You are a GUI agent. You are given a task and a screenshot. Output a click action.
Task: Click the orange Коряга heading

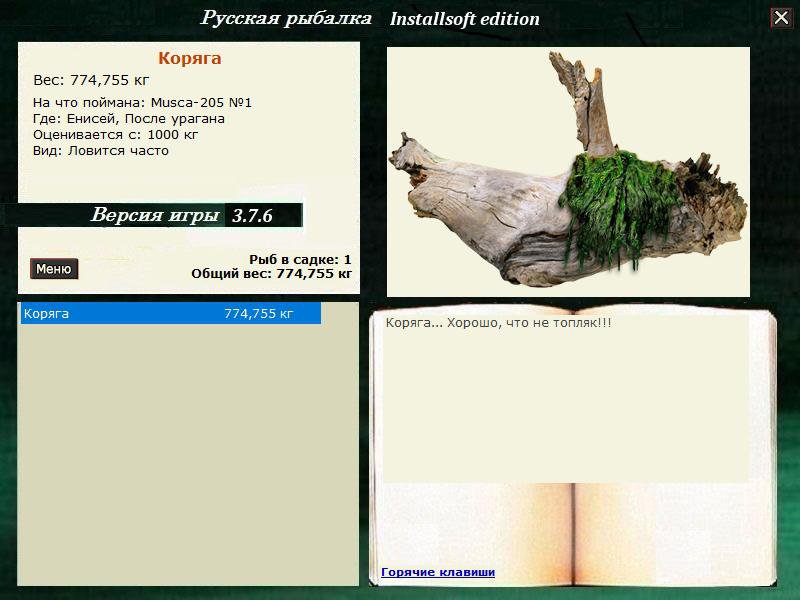click(189, 58)
